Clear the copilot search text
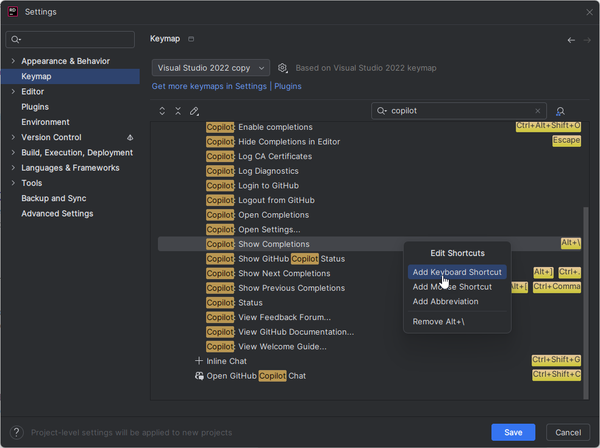This screenshot has width=600, height=448. 538,111
